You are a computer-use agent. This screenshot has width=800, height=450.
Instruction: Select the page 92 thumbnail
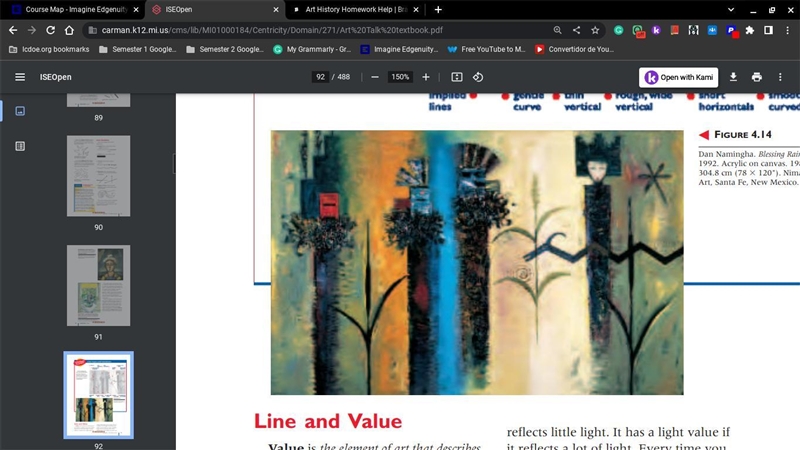98,395
